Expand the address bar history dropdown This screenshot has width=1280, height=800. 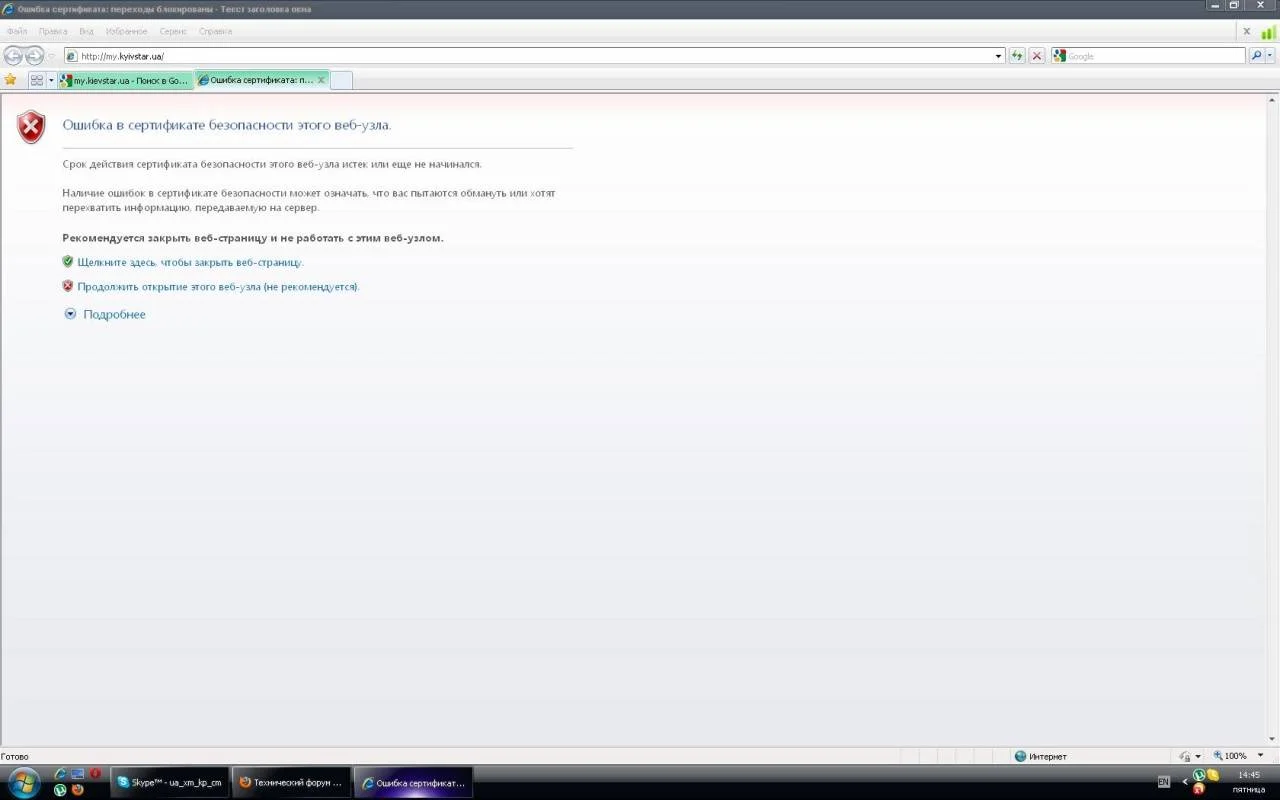(998, 56)
